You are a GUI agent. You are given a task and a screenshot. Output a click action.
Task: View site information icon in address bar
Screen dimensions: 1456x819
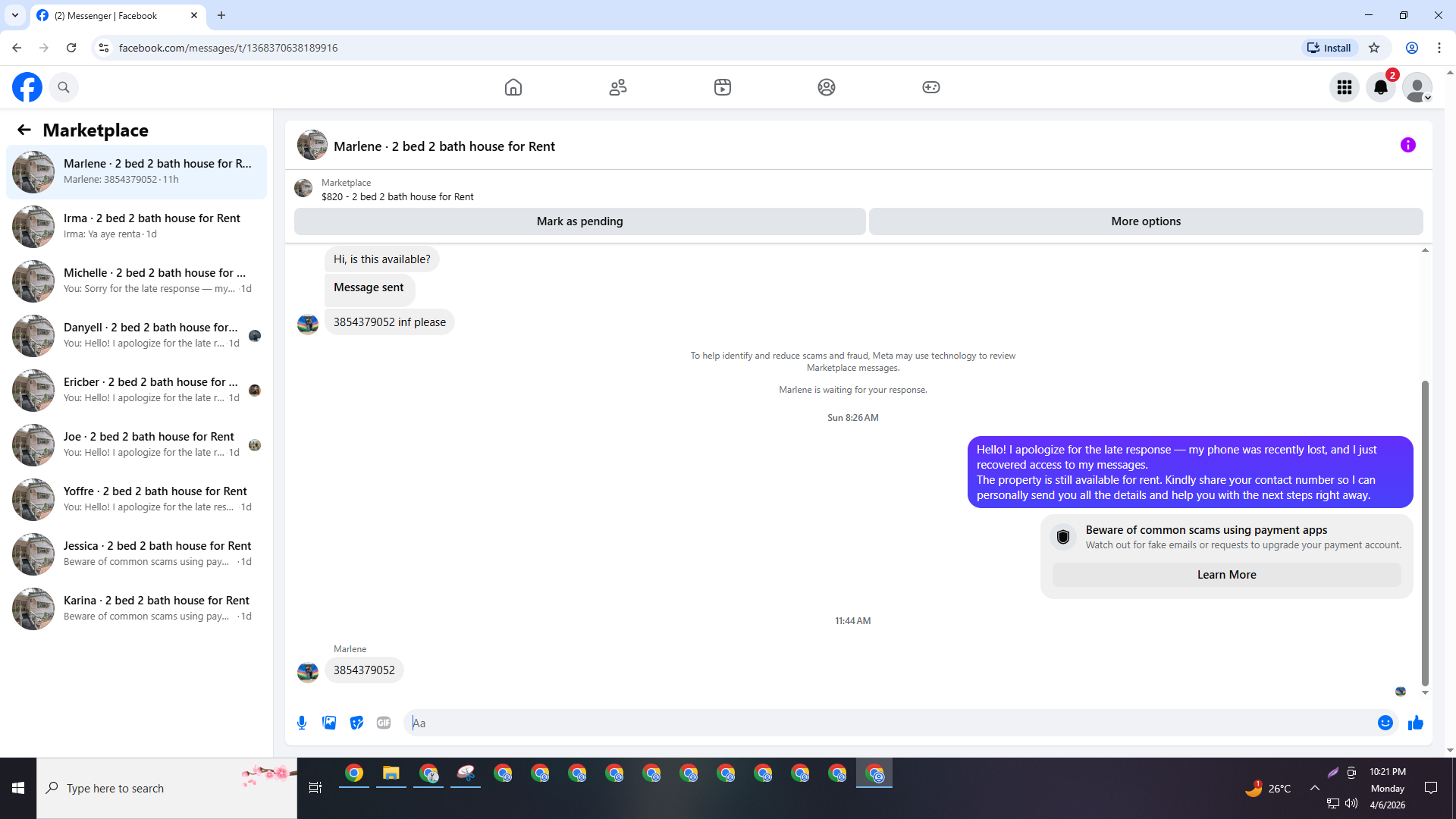104,48
